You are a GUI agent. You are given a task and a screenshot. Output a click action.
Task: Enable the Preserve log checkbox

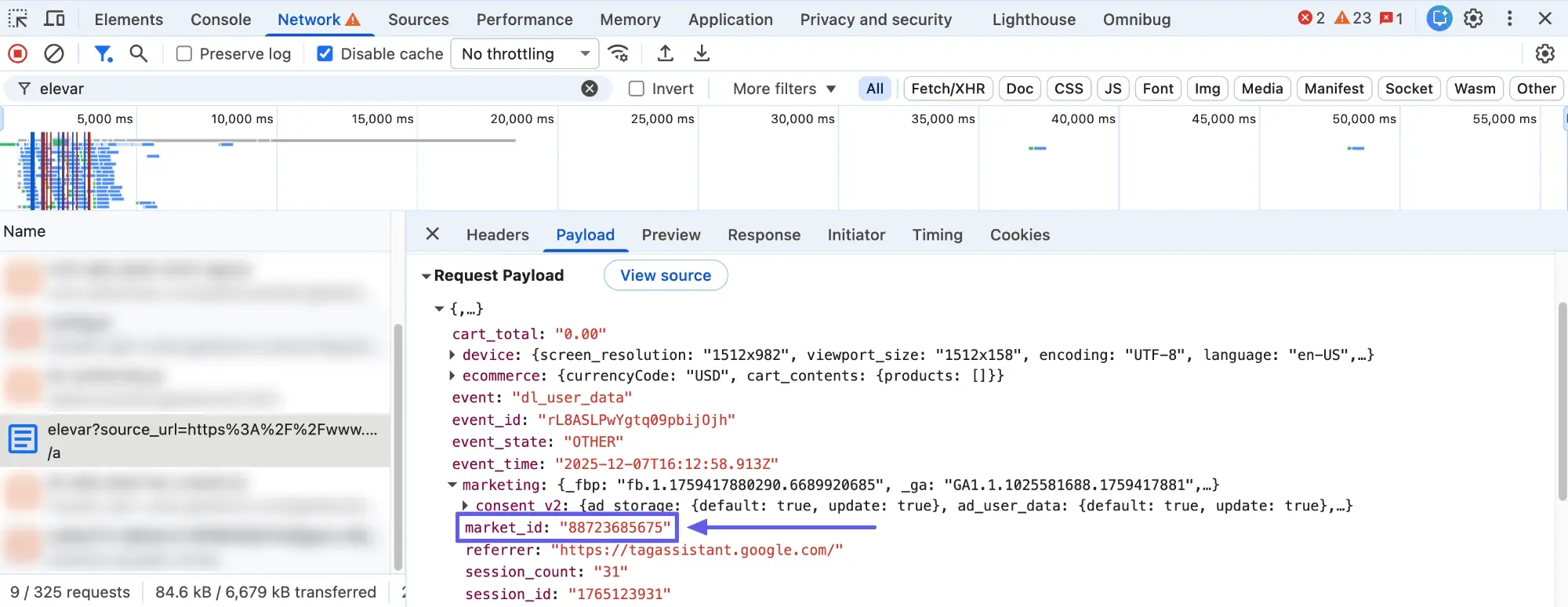click(x=184, y=53)
